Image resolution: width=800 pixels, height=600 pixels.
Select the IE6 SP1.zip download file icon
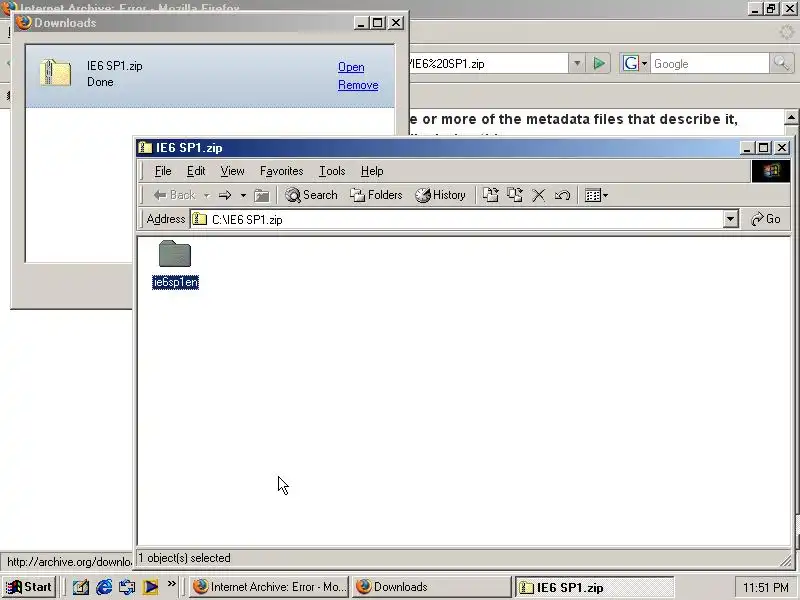pos(55,72)
